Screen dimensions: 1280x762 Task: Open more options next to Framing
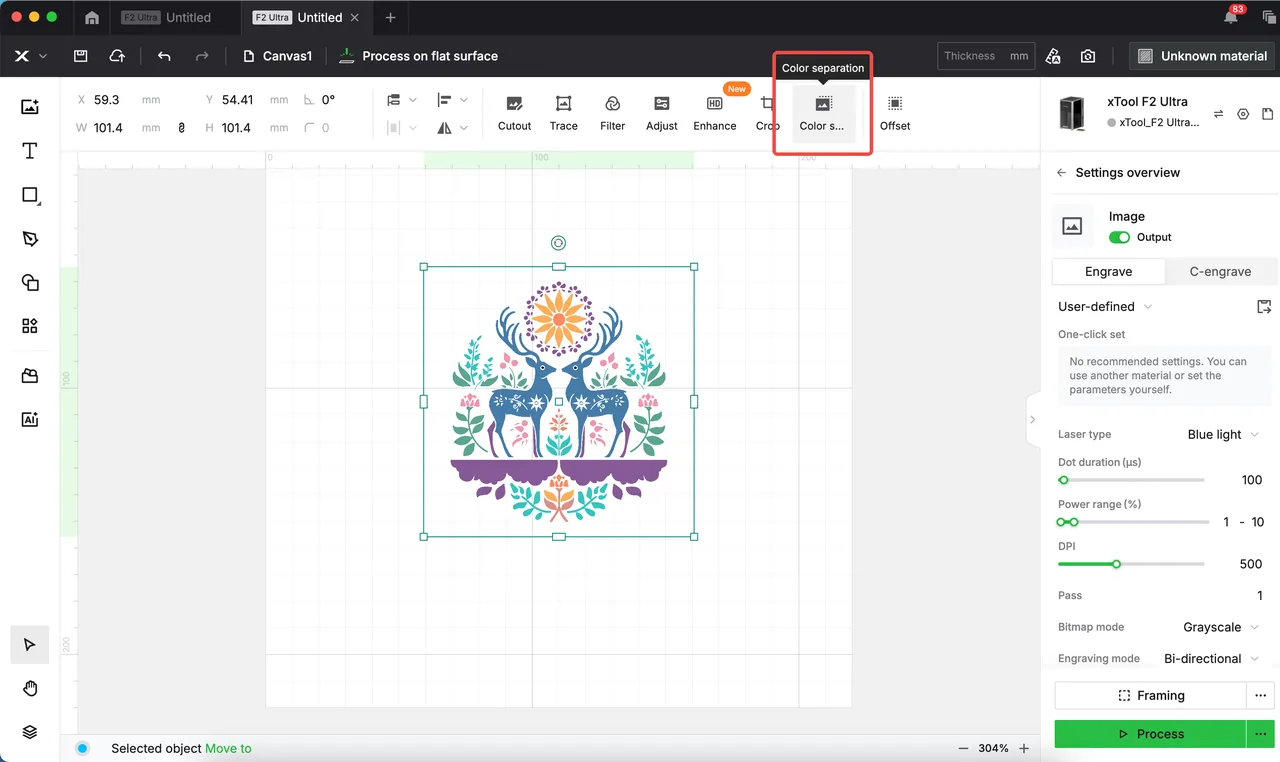click(1261, 695)
